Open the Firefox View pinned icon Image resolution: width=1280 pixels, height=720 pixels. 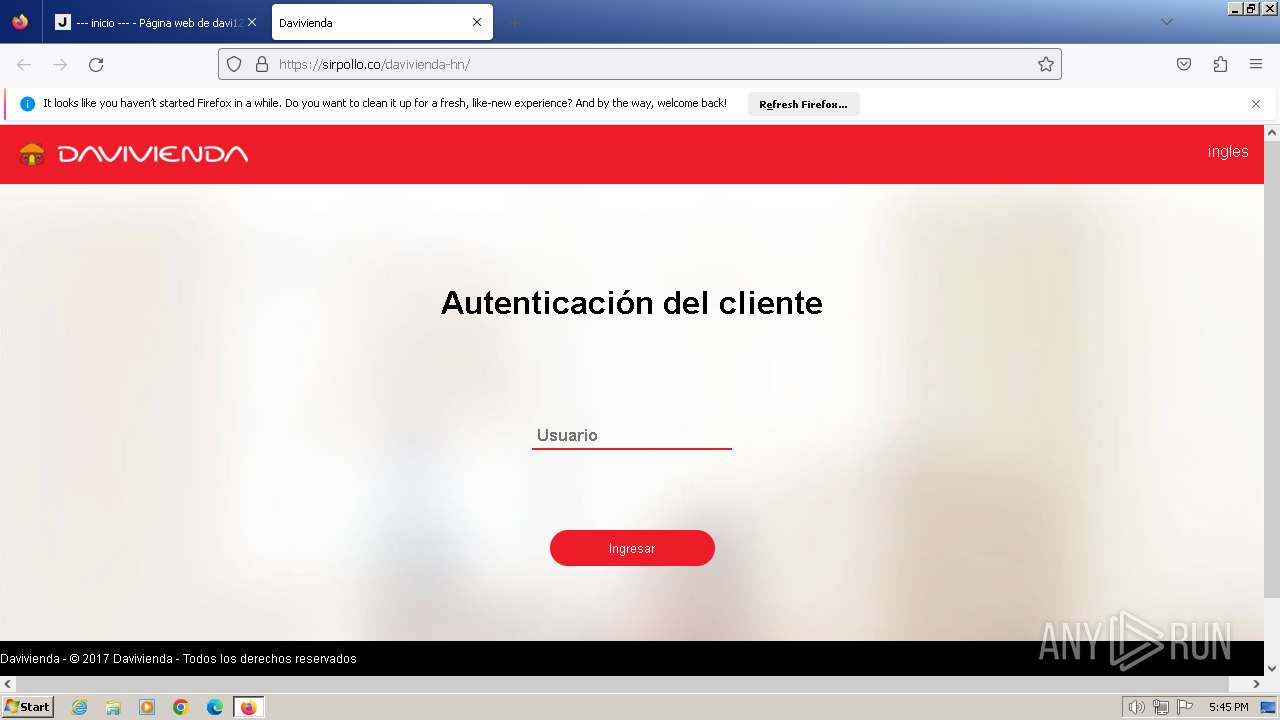(20, 22)
